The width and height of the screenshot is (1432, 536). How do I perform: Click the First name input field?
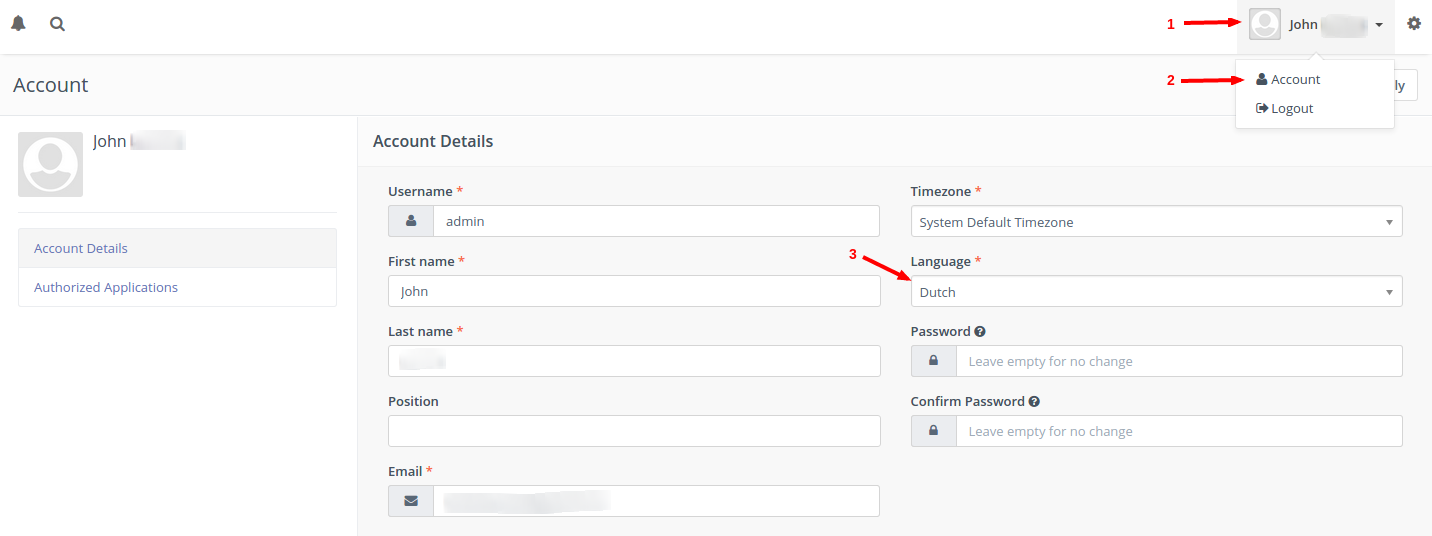point(634,292)
